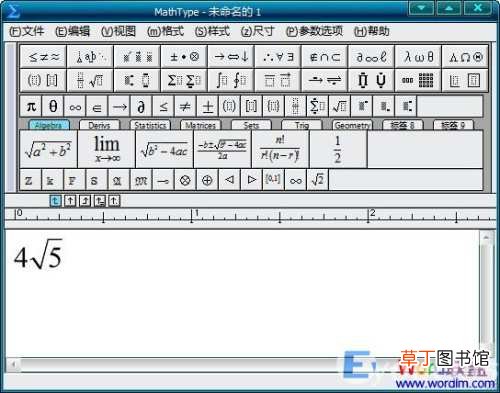Insert the right arrow symbol
Viewport: 500px width, 393px height.
[x=119, y=107]
